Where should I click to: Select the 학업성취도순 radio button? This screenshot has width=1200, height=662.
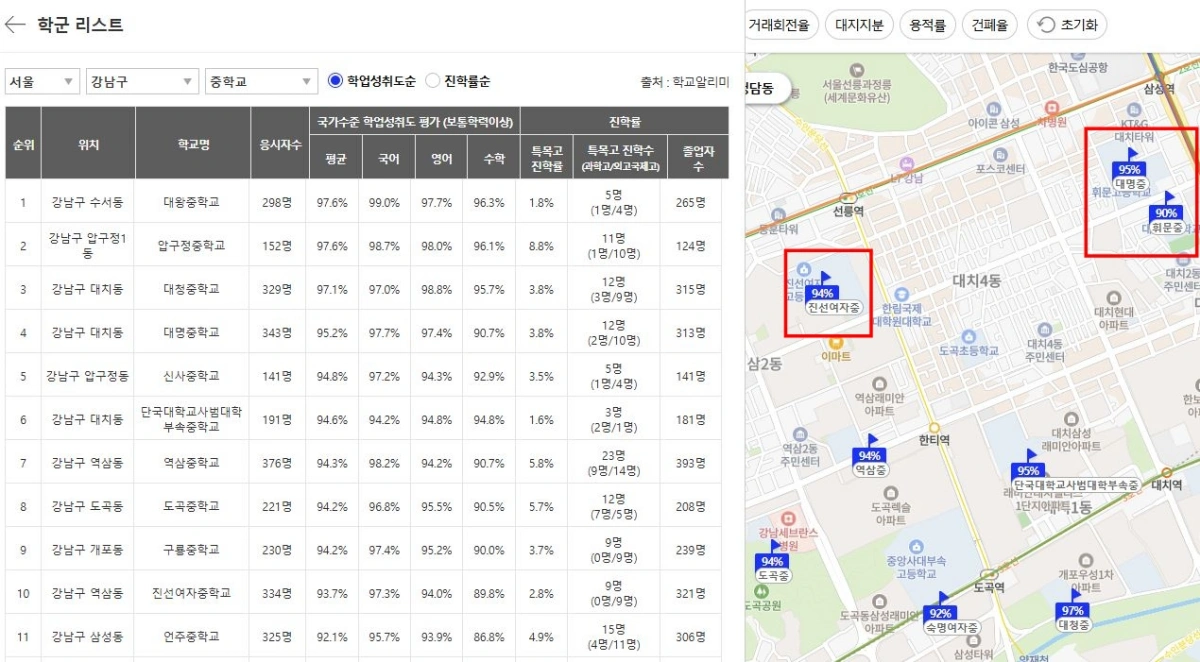click(336, 81)
